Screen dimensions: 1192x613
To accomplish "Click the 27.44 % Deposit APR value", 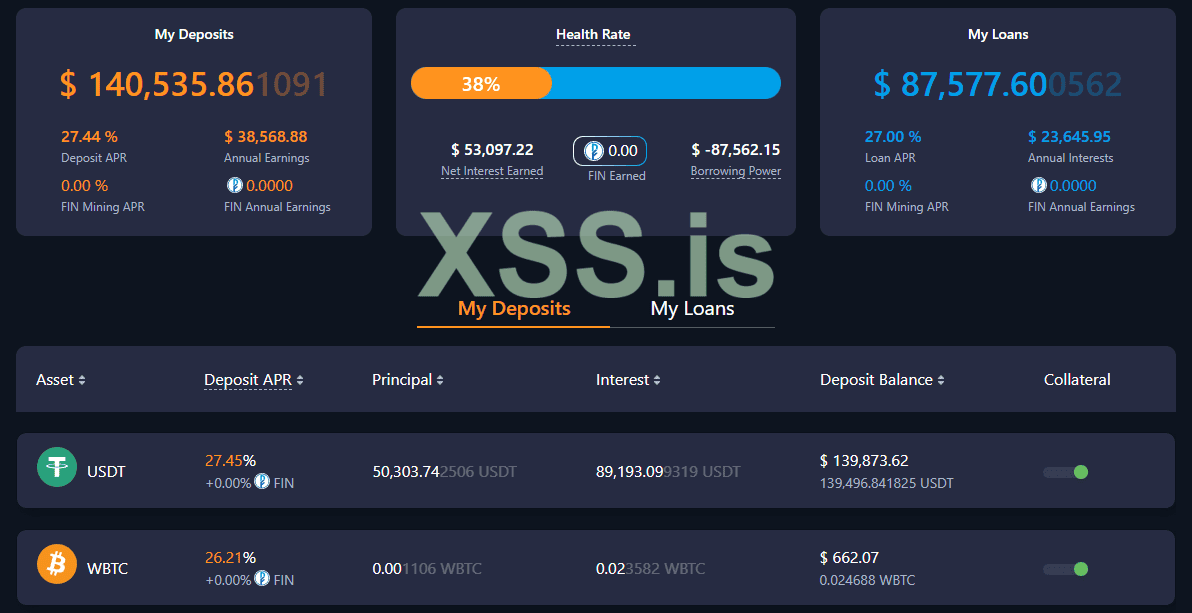I will (x=90, y=137).
